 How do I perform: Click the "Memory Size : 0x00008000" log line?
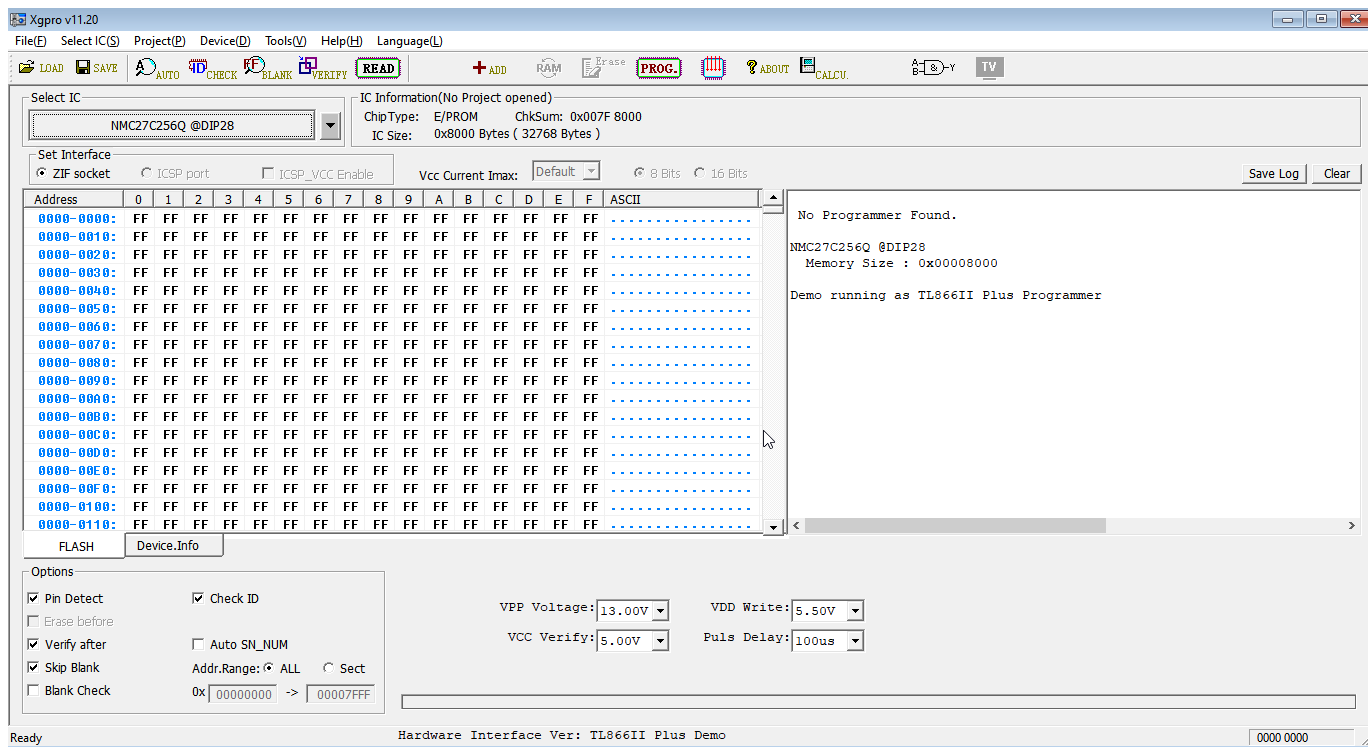coord(901,263)
